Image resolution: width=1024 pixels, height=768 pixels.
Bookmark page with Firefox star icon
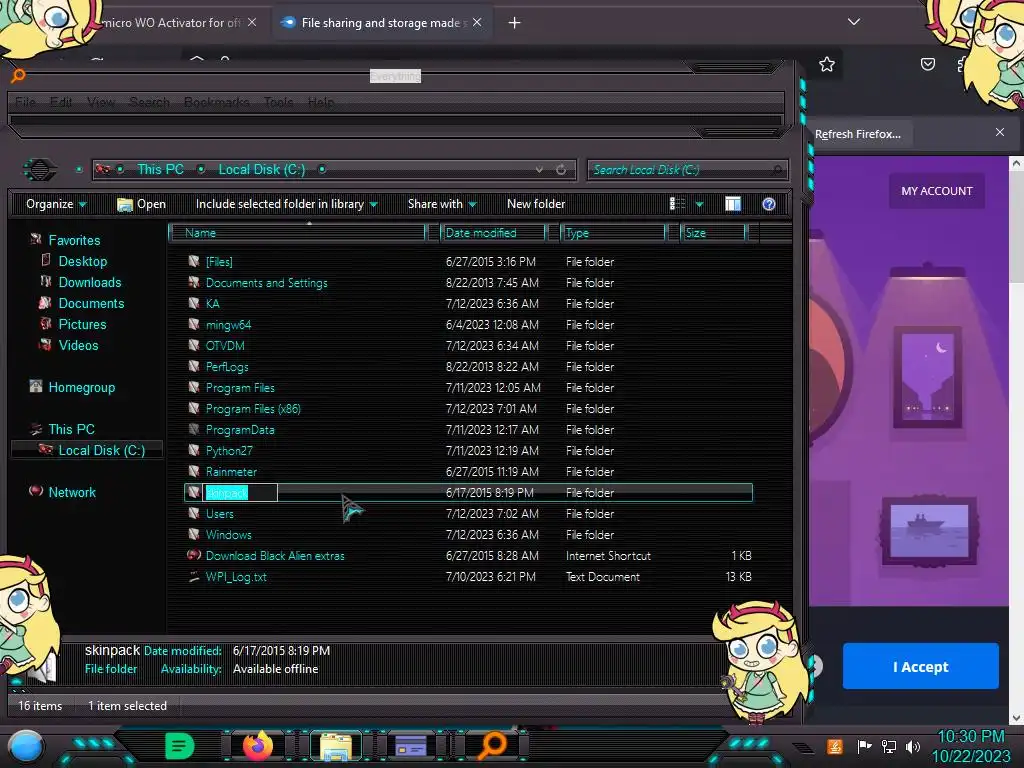(x=827, y=64)
